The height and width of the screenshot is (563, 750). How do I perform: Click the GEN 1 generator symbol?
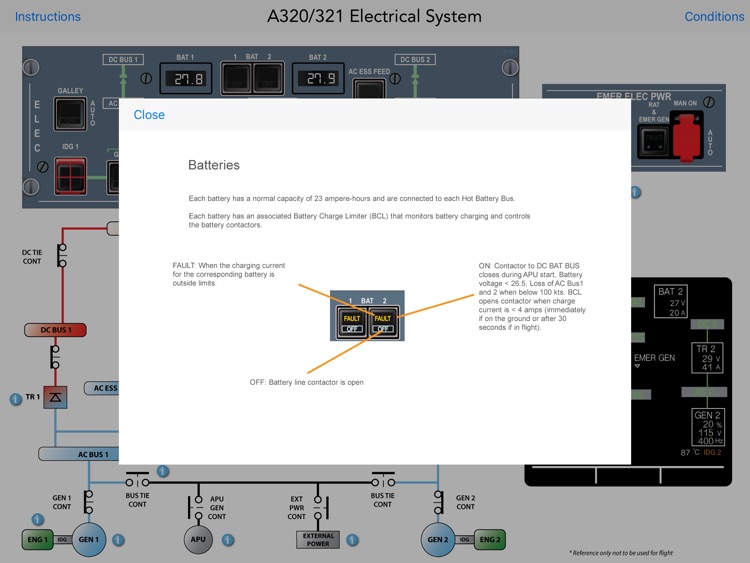coord(89,540)
